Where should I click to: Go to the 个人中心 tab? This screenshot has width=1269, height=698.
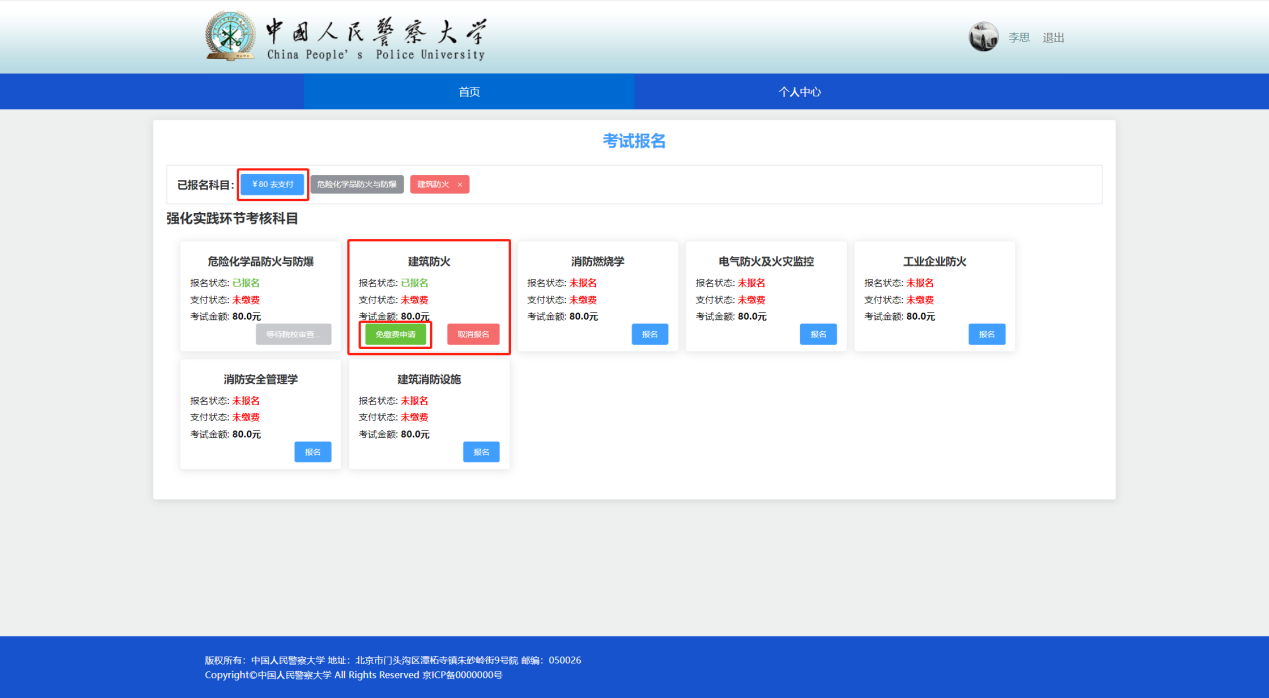800,92
